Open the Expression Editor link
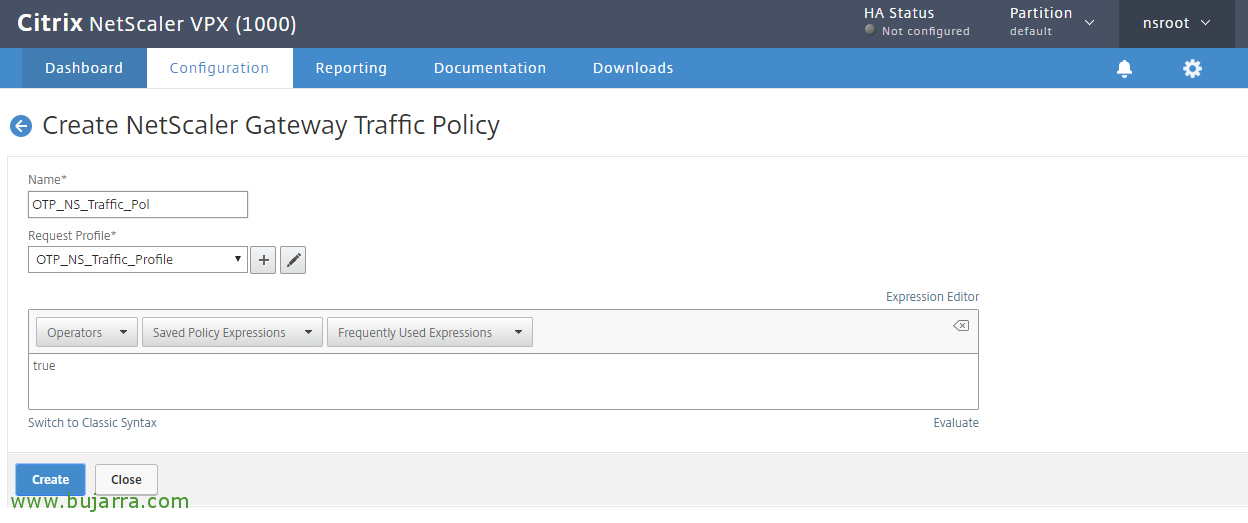The height and width of the screenshot is (523, 1248). click(x=932, y=297)
